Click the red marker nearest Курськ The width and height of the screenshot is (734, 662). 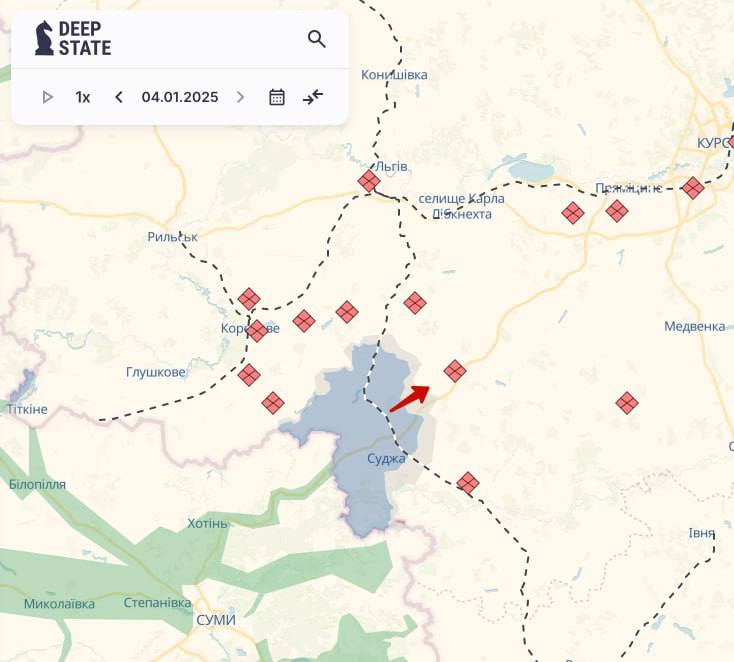693,187
